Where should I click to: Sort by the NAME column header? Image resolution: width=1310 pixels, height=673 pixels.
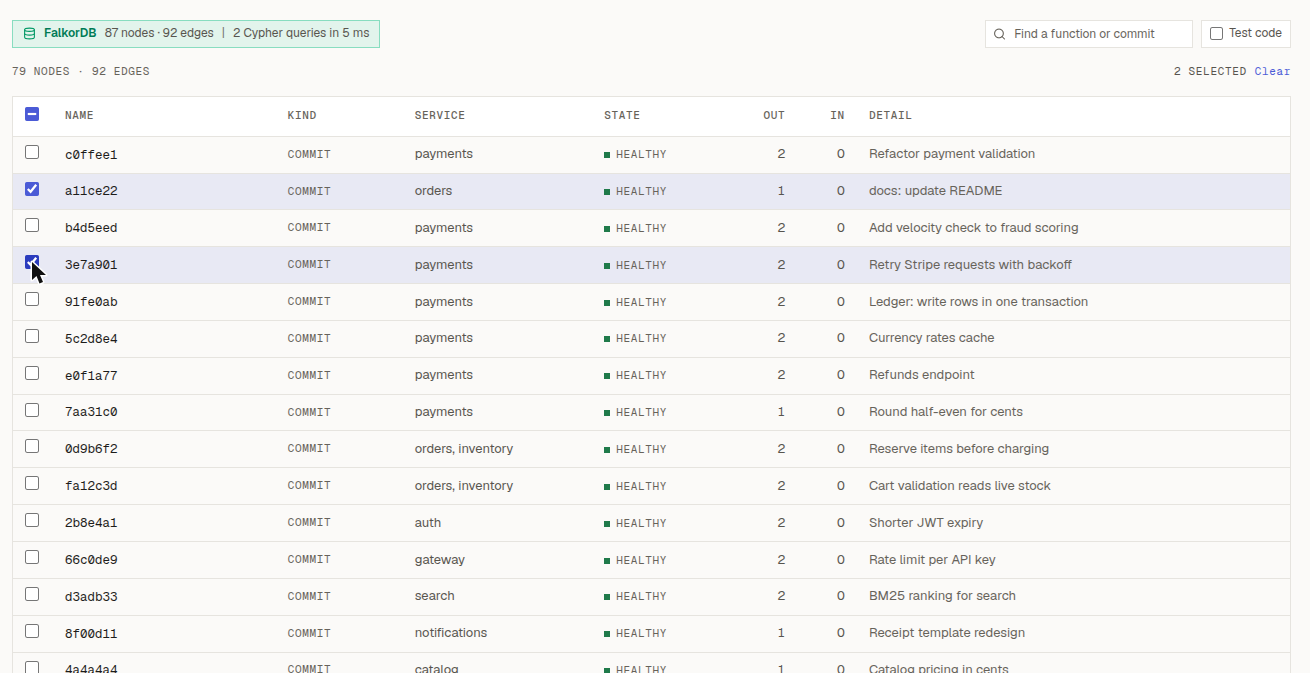click(x=79, y=116)
